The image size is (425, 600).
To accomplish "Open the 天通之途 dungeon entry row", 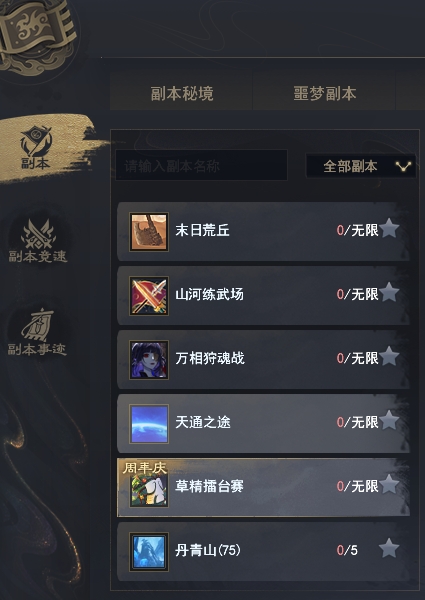I will tap(263, 424).
